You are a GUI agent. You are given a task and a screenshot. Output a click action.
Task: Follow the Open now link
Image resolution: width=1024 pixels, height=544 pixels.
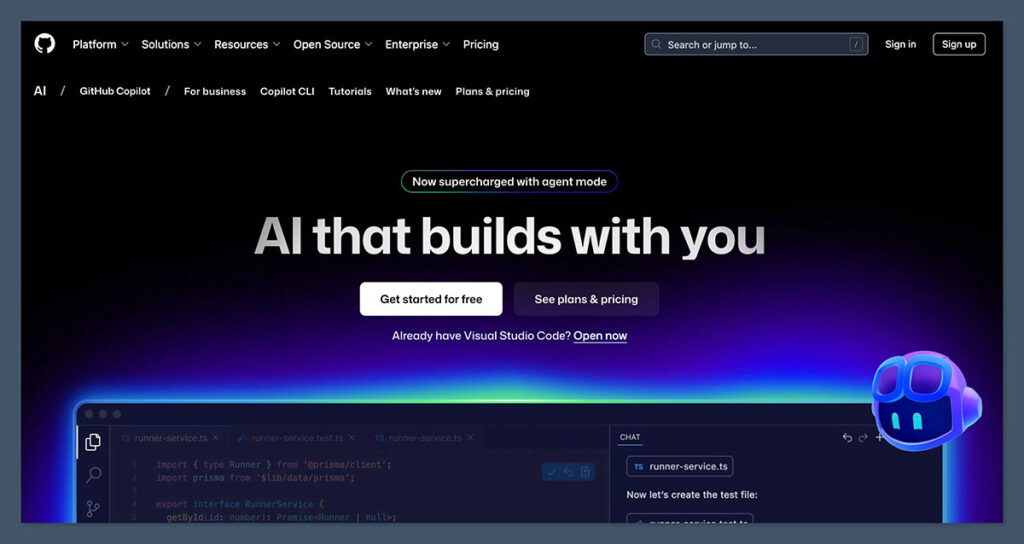click(x=600, y=336)
